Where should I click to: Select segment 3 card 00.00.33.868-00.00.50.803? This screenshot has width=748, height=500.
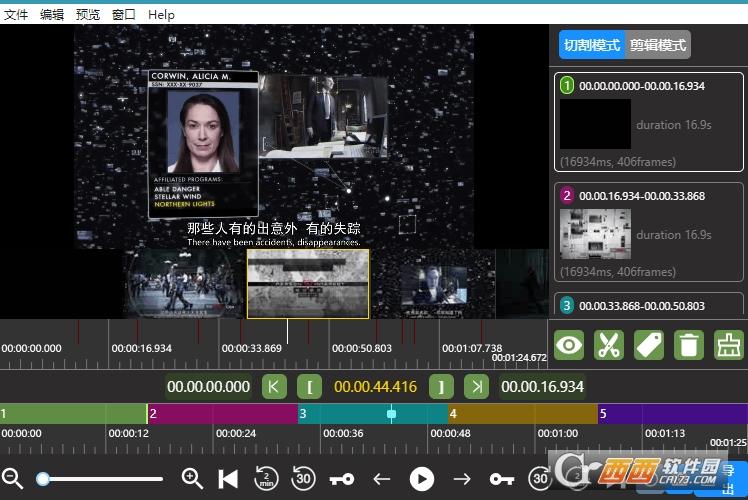click(649, 303)
